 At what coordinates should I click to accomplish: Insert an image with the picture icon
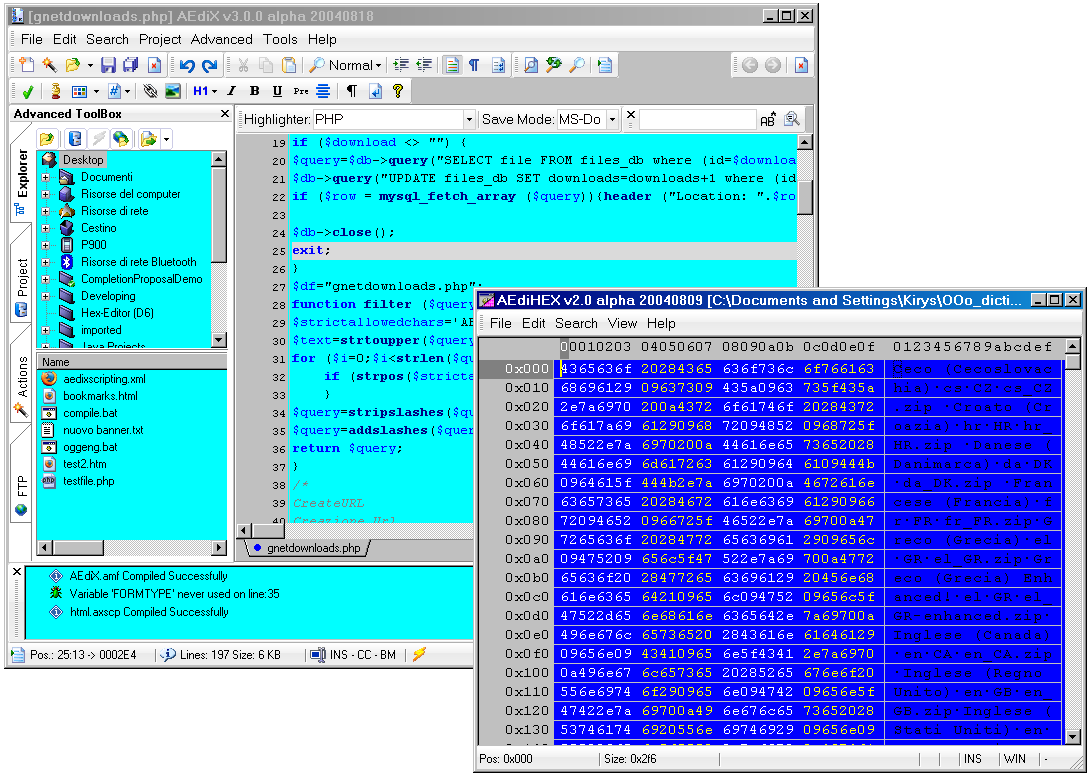pos(173,91)
